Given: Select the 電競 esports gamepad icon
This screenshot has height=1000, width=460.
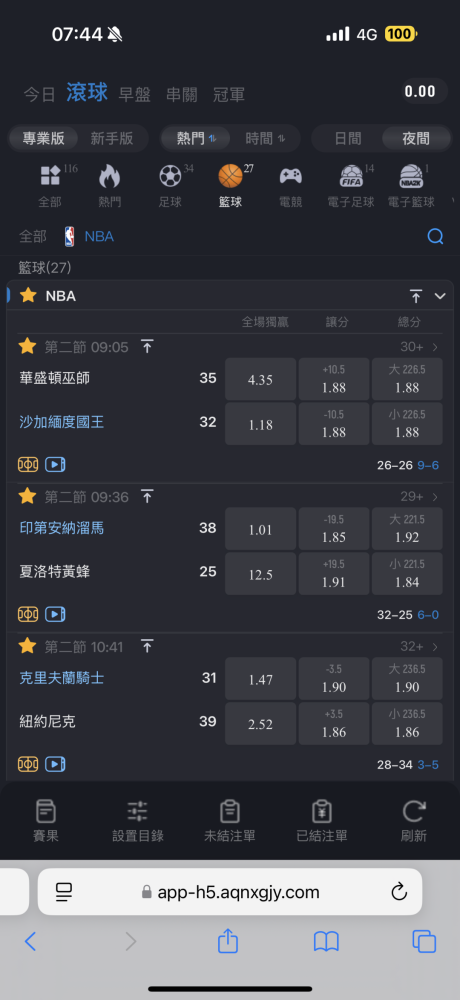Looking at the screenshot, I should click(291, 176).
